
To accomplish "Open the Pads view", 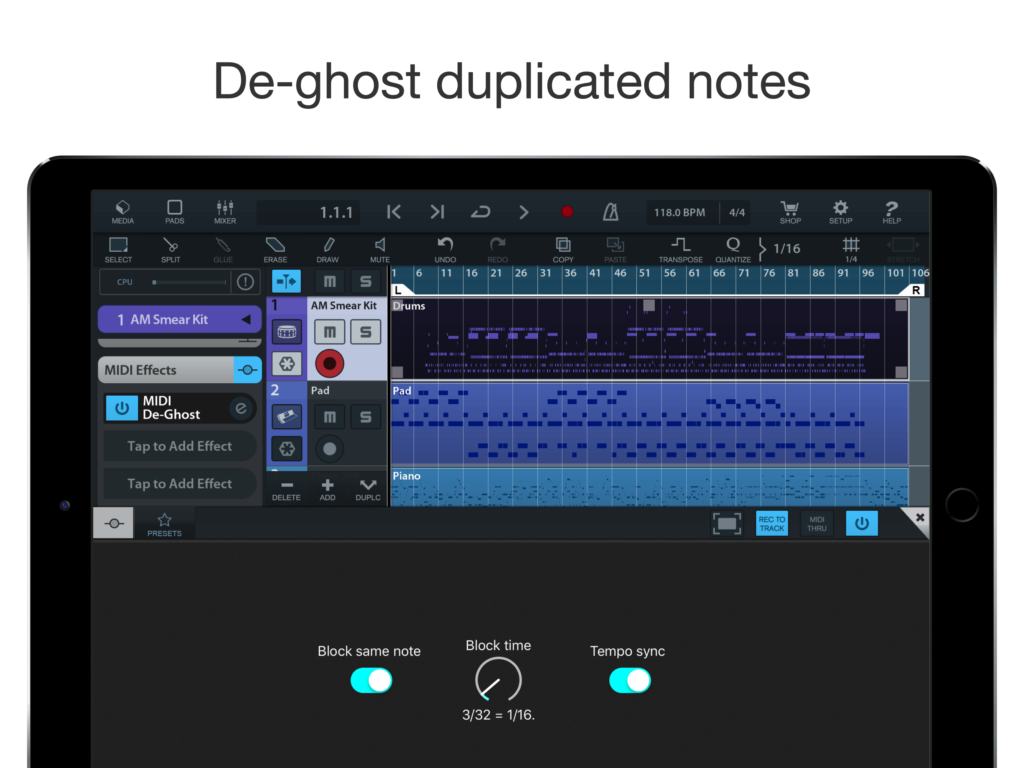I will pos(174,212).
